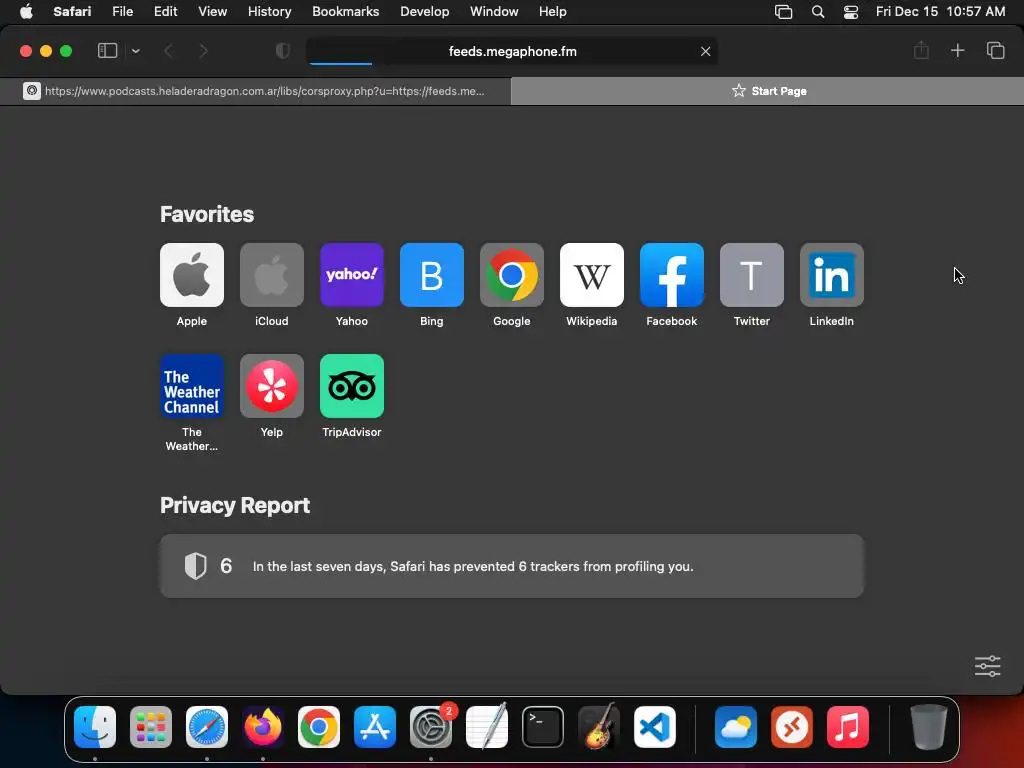Open The Weather Channel favorite
The height and width of the screenshot is (768, 1024).
click(191, 402)
